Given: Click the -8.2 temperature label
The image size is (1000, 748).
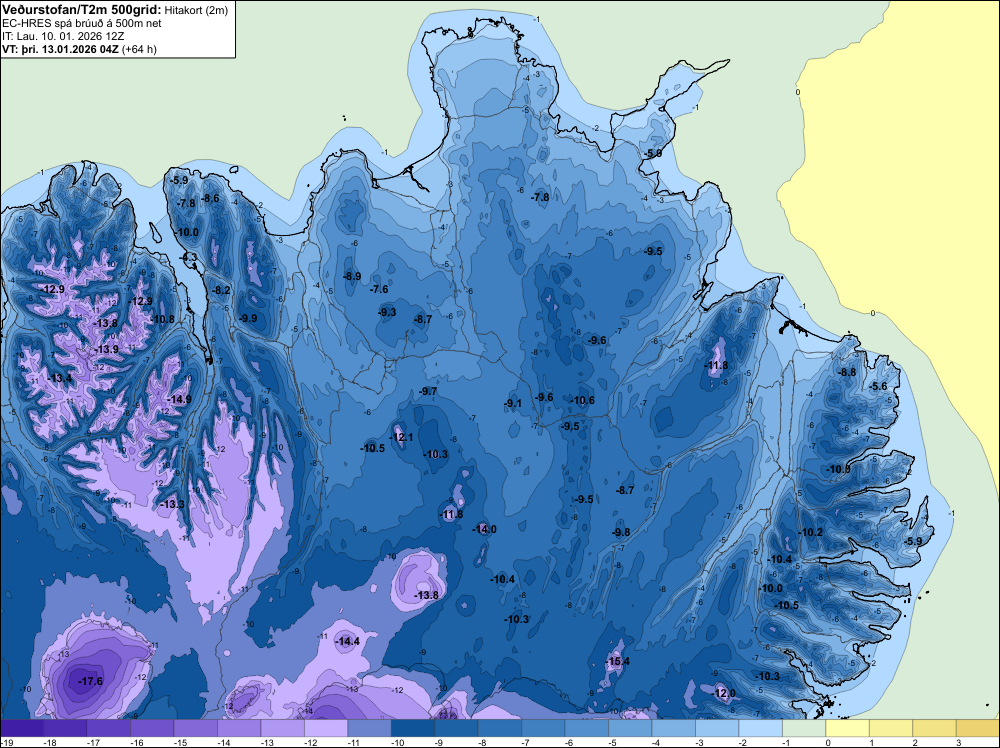Looking at the screenshot, I should (x=221, y=290).
